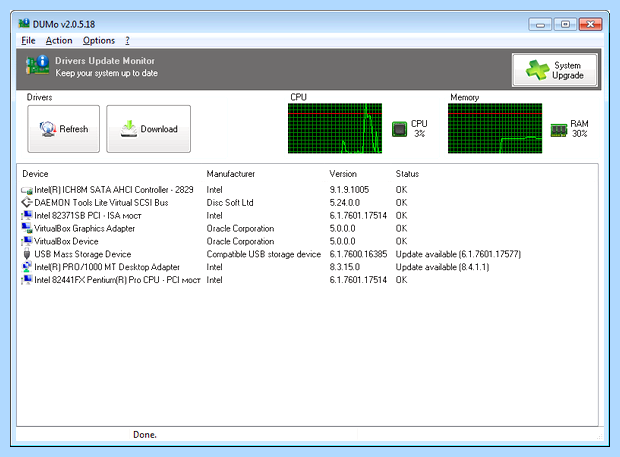Click the Update available (6.1.7601.17577) status
The image size is (620, 457).
[x=458, y=254]
